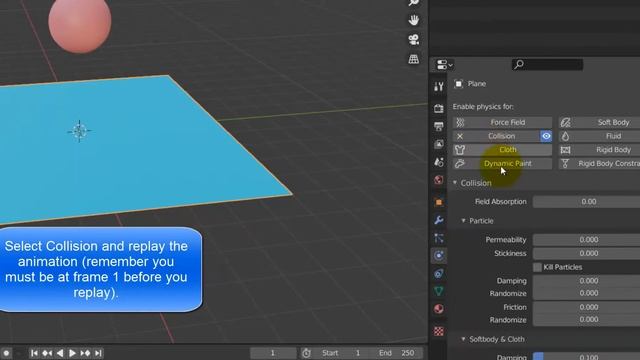This screenshot has height=360, width=640.
Task: Click the Field Absorption value field
Action: point(587,202)
